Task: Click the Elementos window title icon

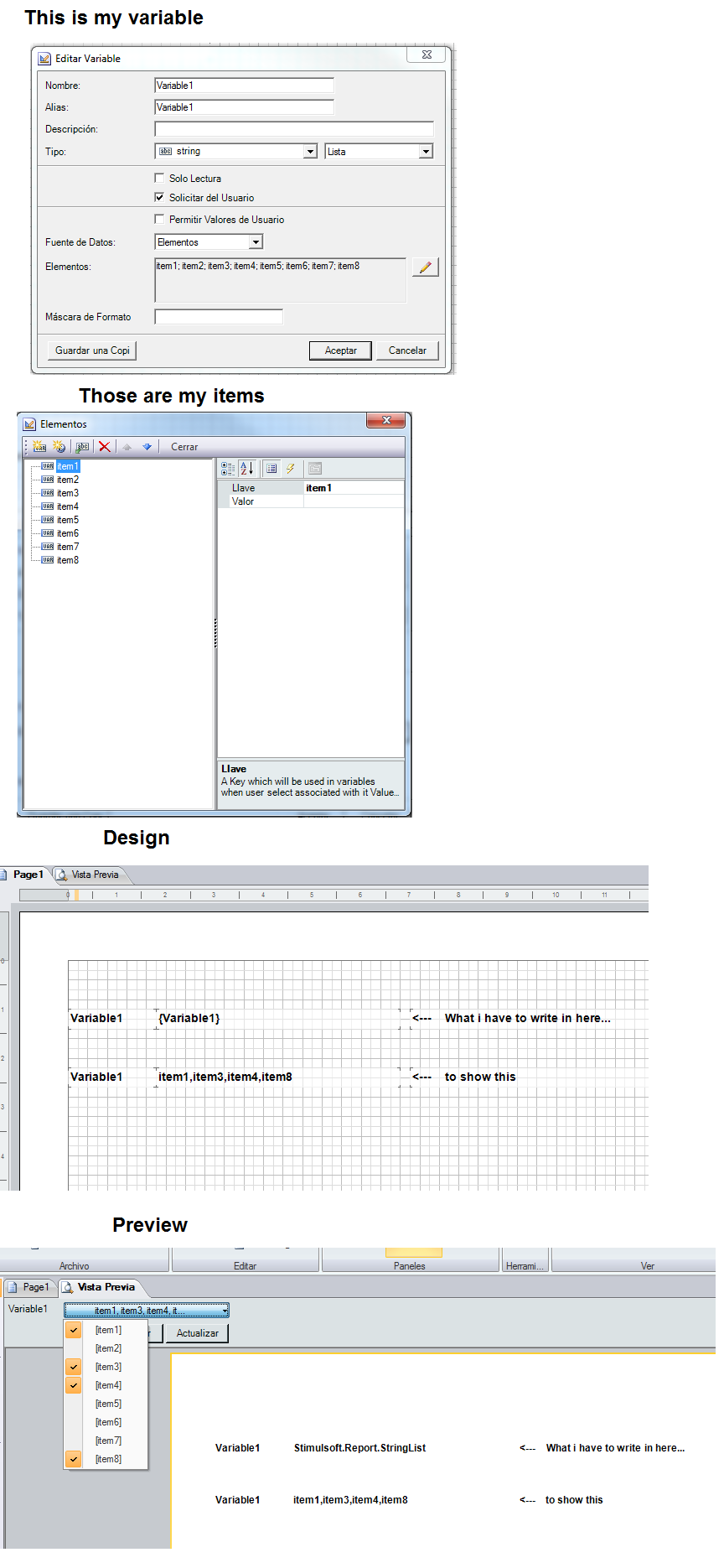Action: click(29, 424)
